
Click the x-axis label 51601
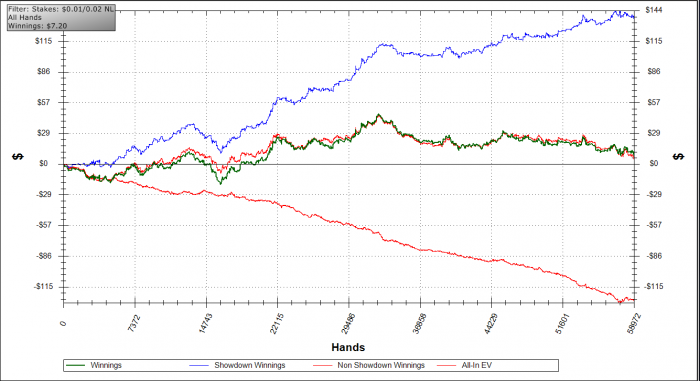point(561,325)
